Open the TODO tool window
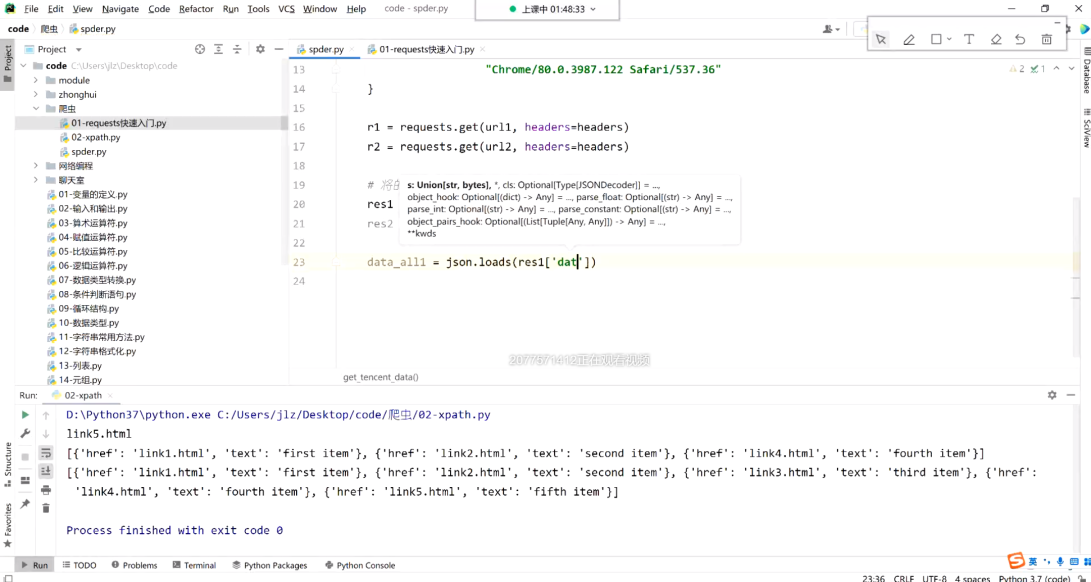 79,565
